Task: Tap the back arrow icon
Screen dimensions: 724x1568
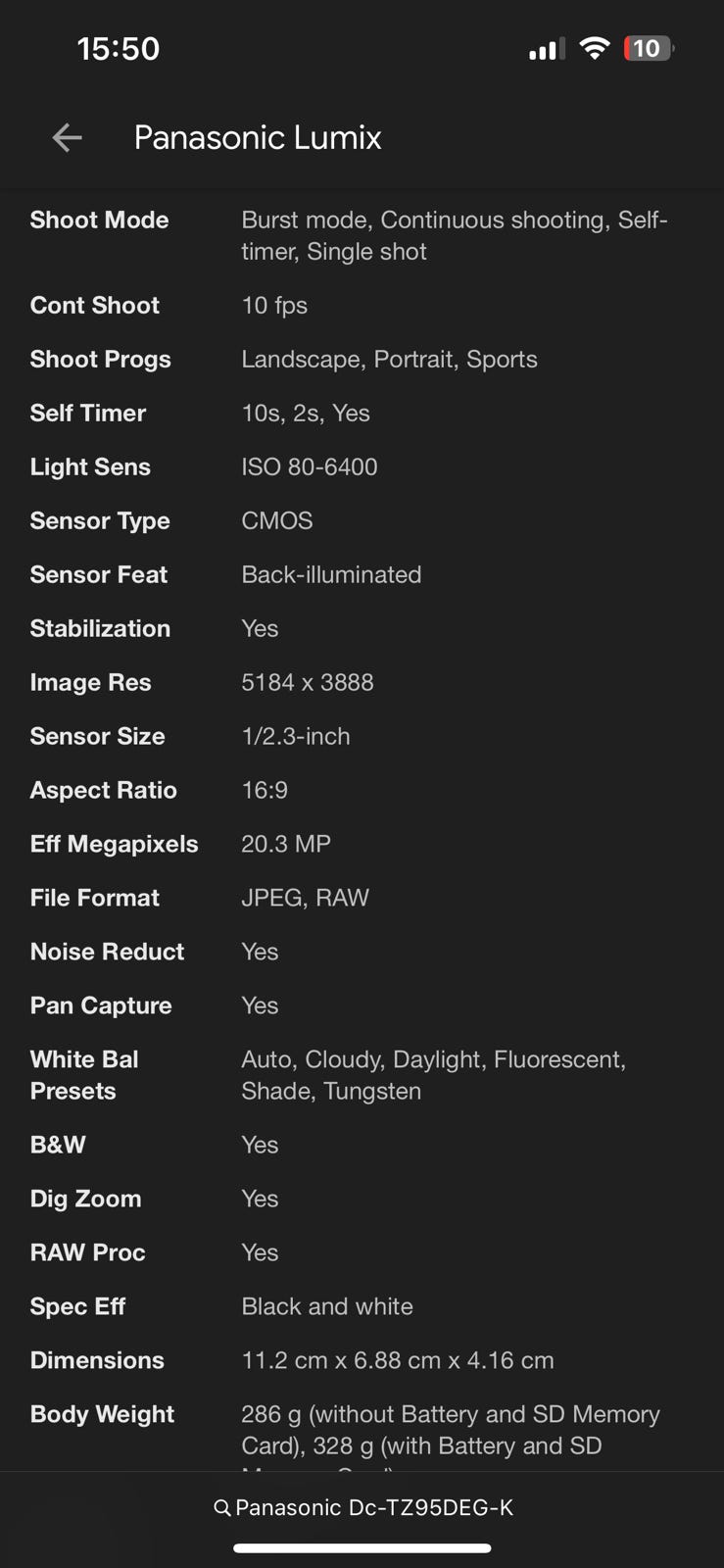Action: 67,138
